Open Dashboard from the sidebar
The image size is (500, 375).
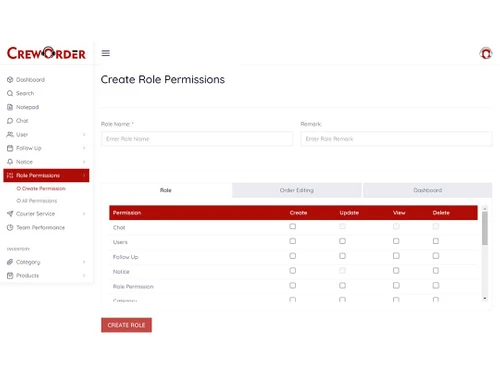[x=30, y=80]
